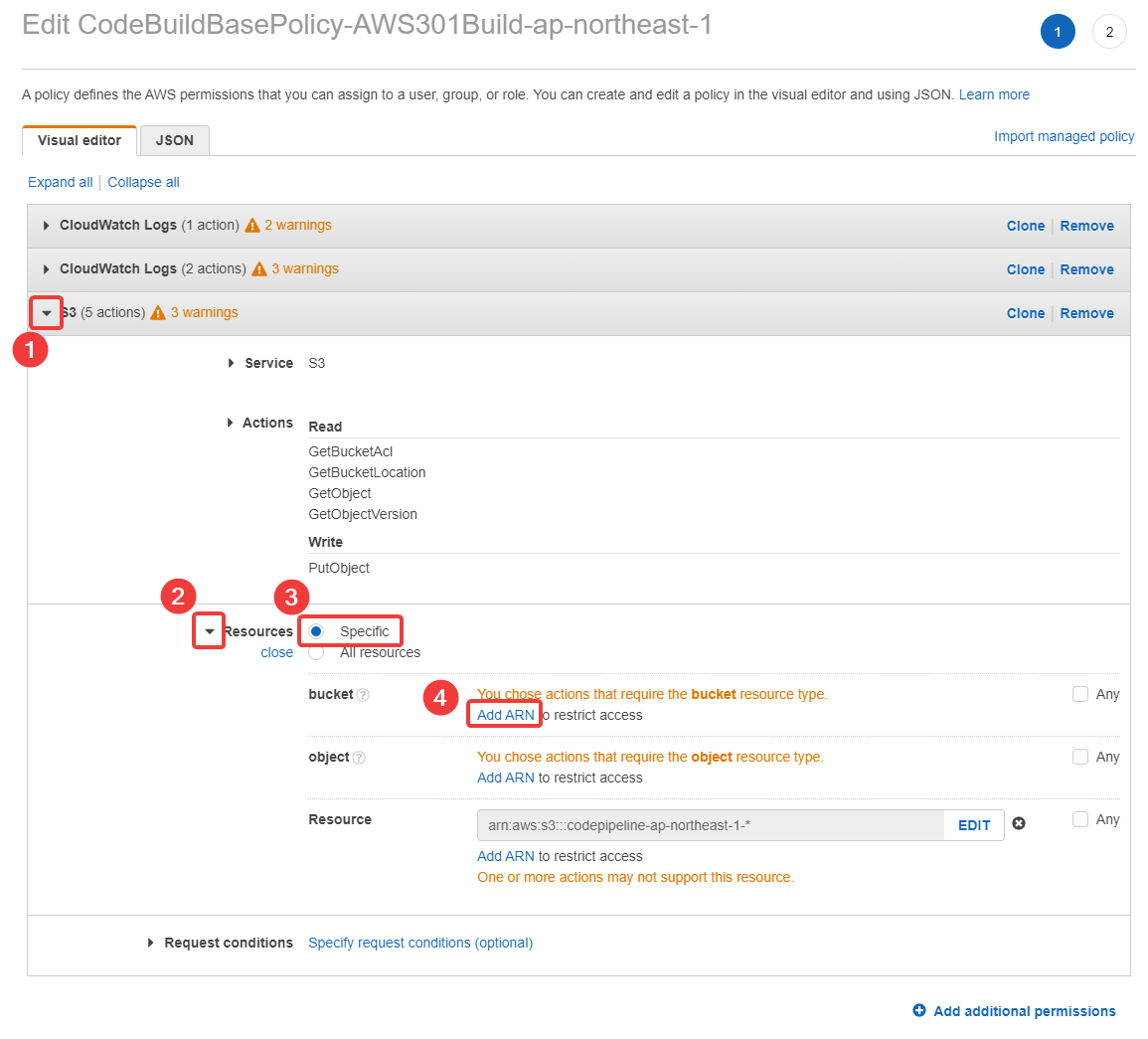This screenshot has height=1039, width=1148.
Task: Clone the S3 statement
Action: [1025, 313]
